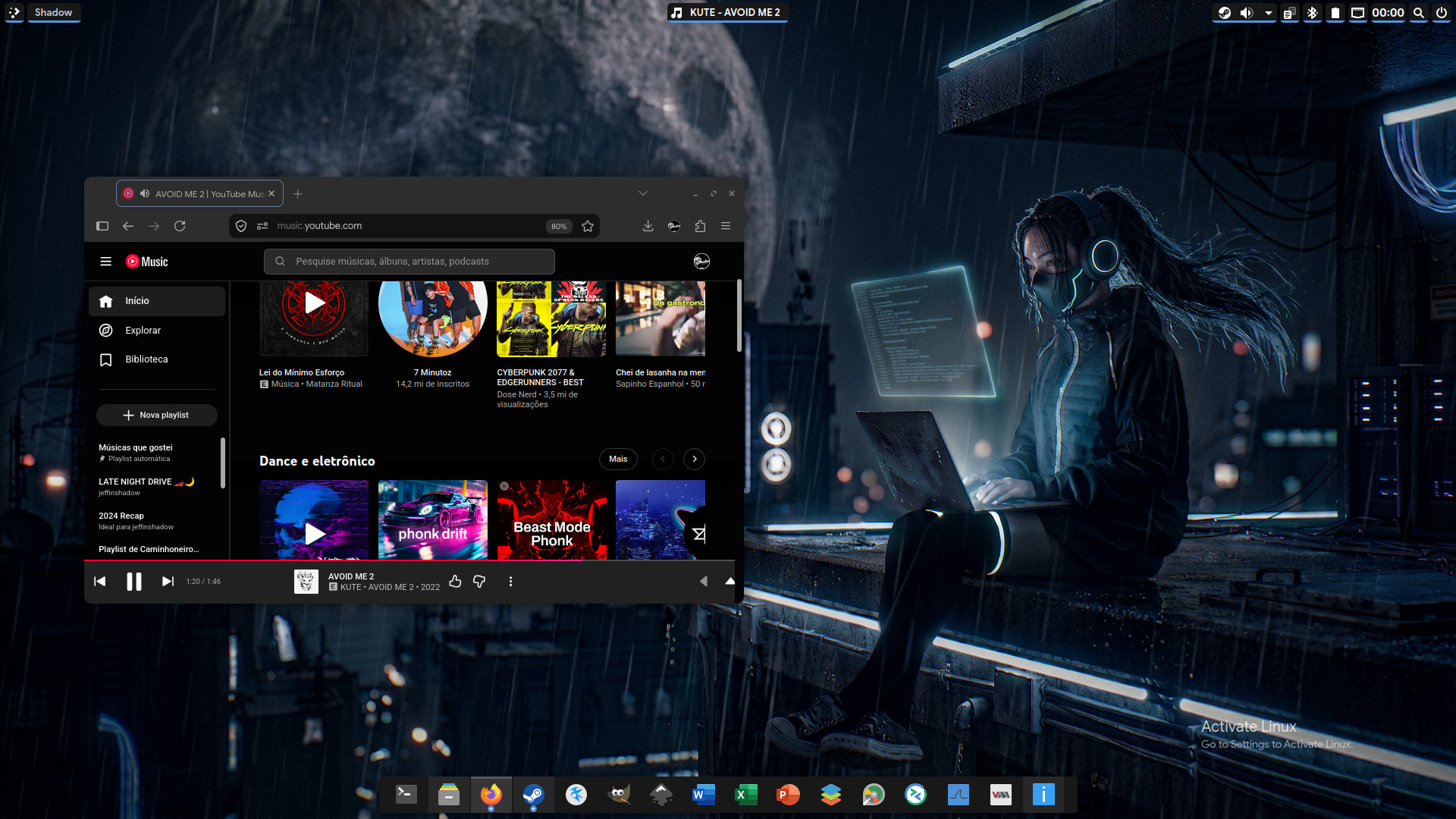Click the song progress bar above player

(409, 560)
